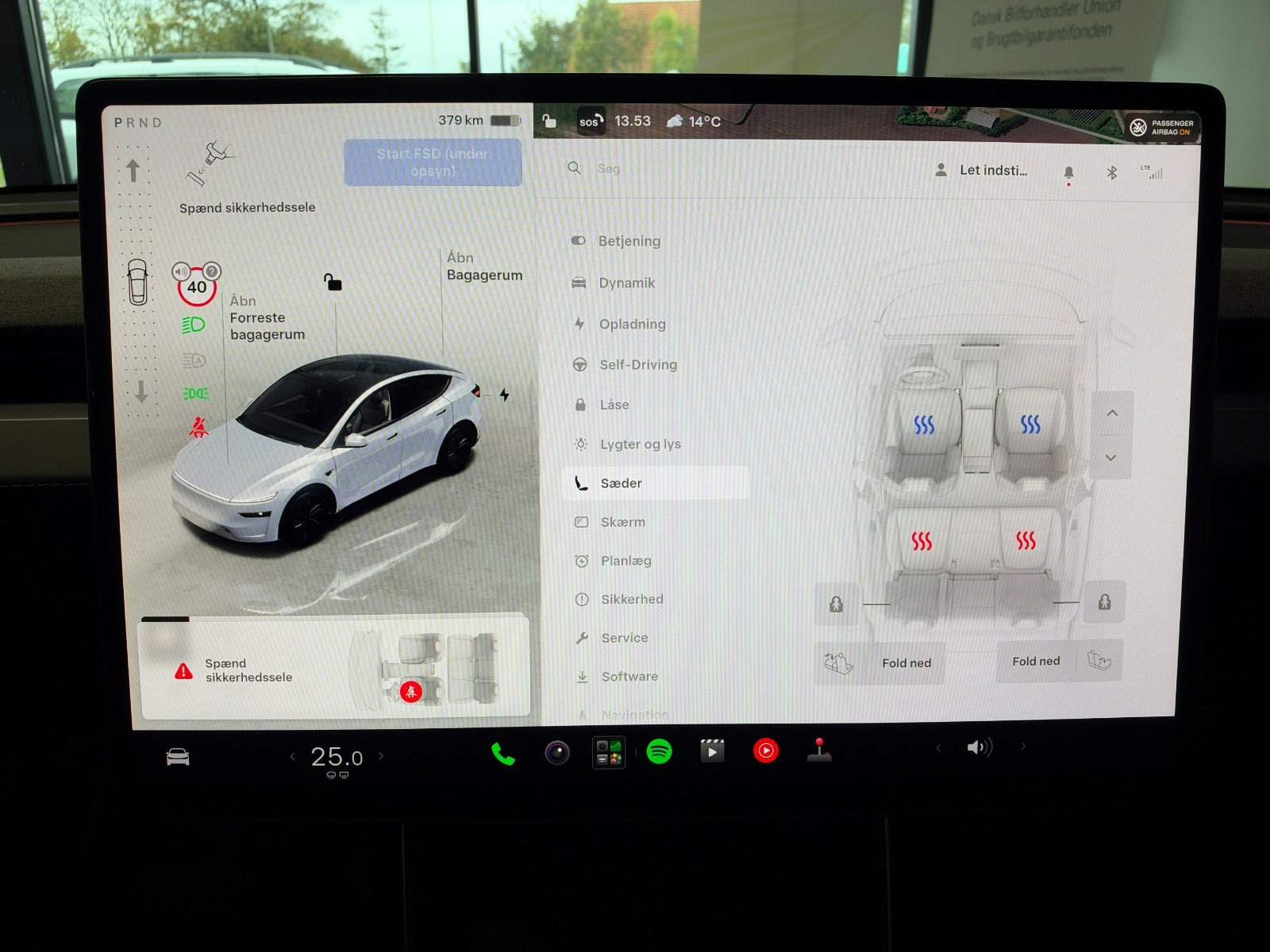Toggle left rear child lock

pos(836,604)
